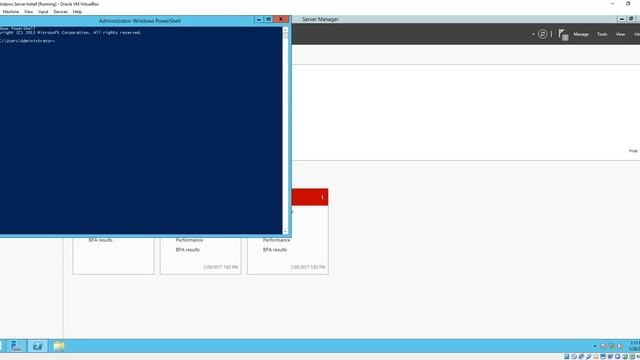The image size is (640, 360).
Task: Open the VirtualBox View menu
Action: click(28, 12)
